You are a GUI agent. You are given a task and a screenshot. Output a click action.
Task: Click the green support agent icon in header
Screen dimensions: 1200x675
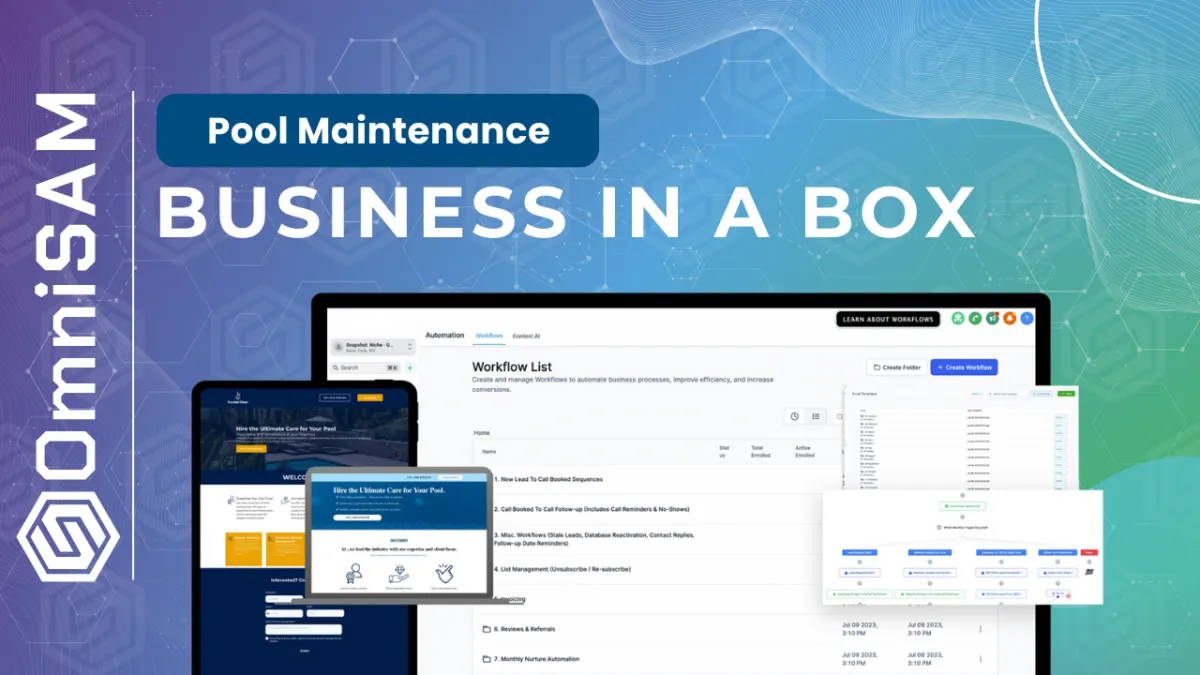pos(958,319)
